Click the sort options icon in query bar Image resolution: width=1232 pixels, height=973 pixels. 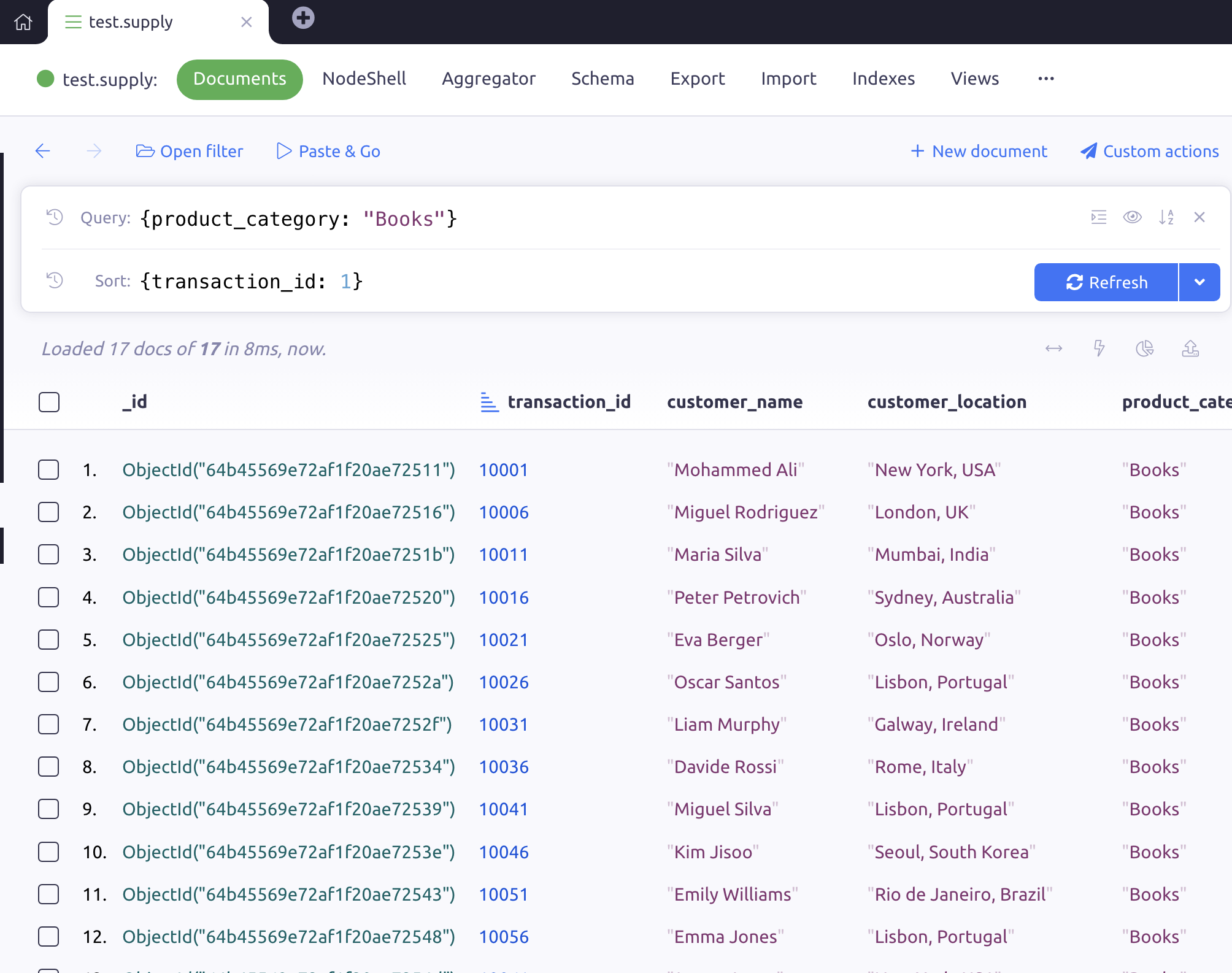(x=1166, y=218)
